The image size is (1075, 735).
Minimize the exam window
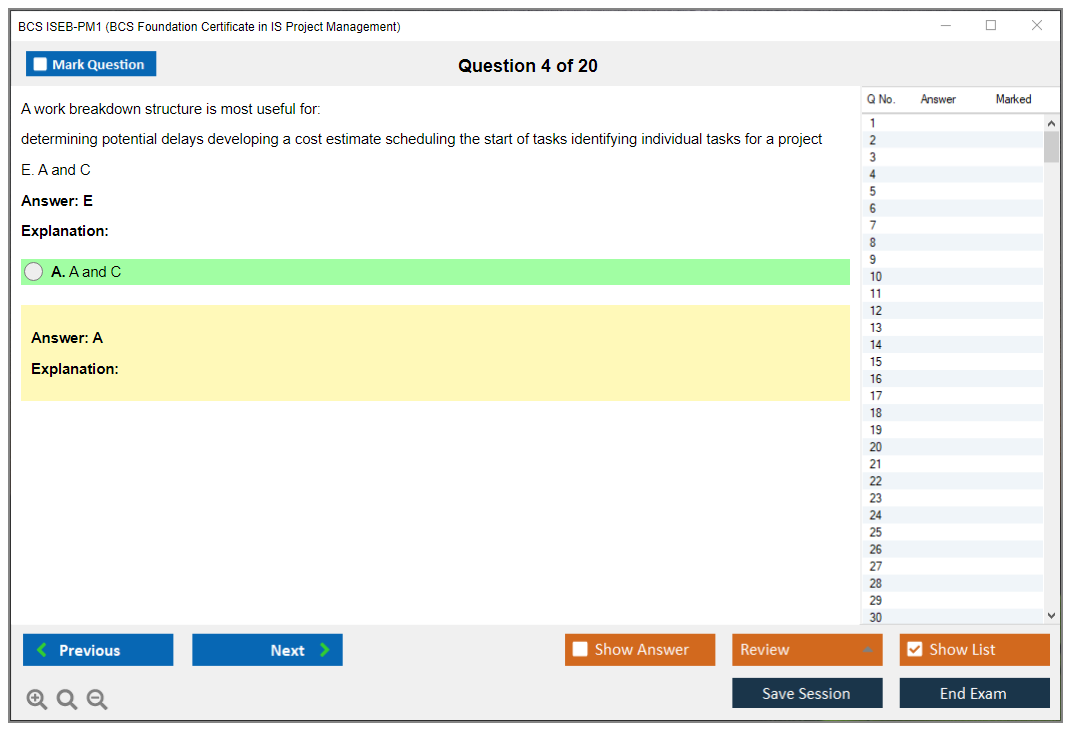pyautogui.click(x=946, y=26)
